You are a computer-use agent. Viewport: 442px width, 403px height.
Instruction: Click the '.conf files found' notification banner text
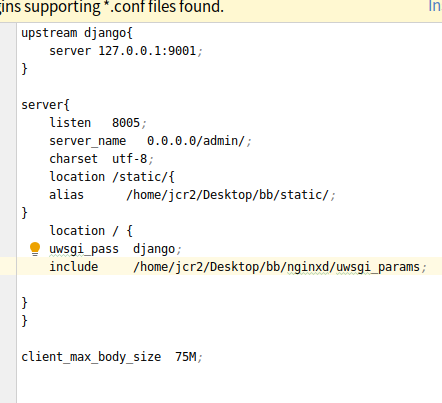[112, 7]
